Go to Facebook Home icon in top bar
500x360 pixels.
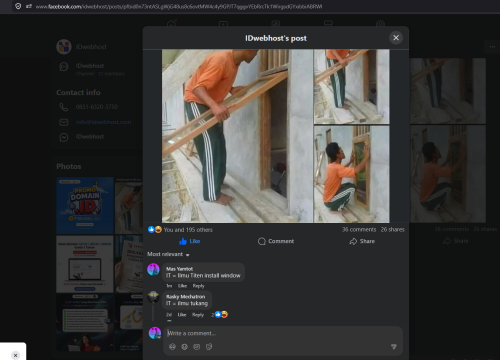coord(171,23)
